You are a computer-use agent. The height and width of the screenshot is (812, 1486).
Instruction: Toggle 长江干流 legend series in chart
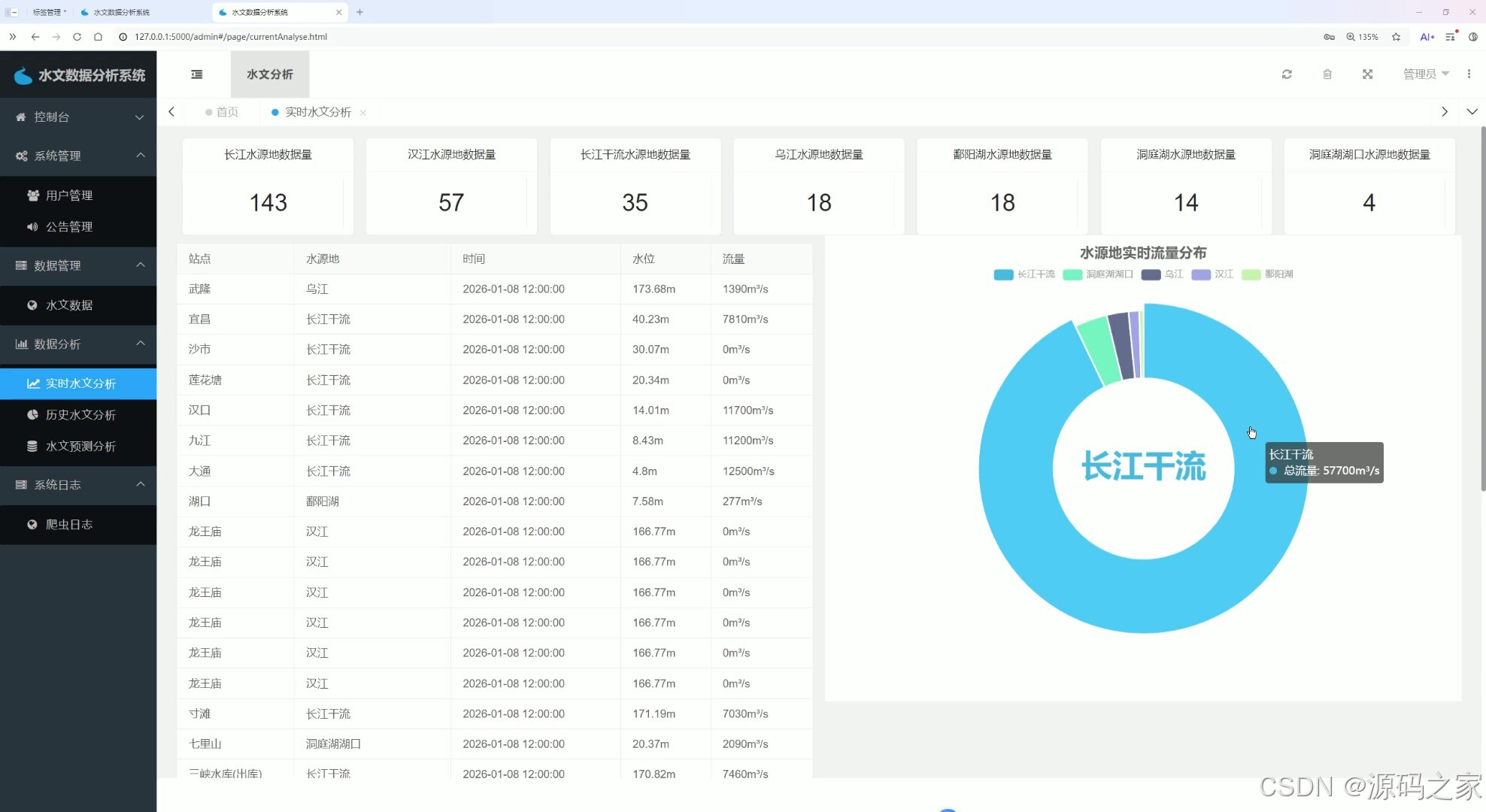(1024, 274)
